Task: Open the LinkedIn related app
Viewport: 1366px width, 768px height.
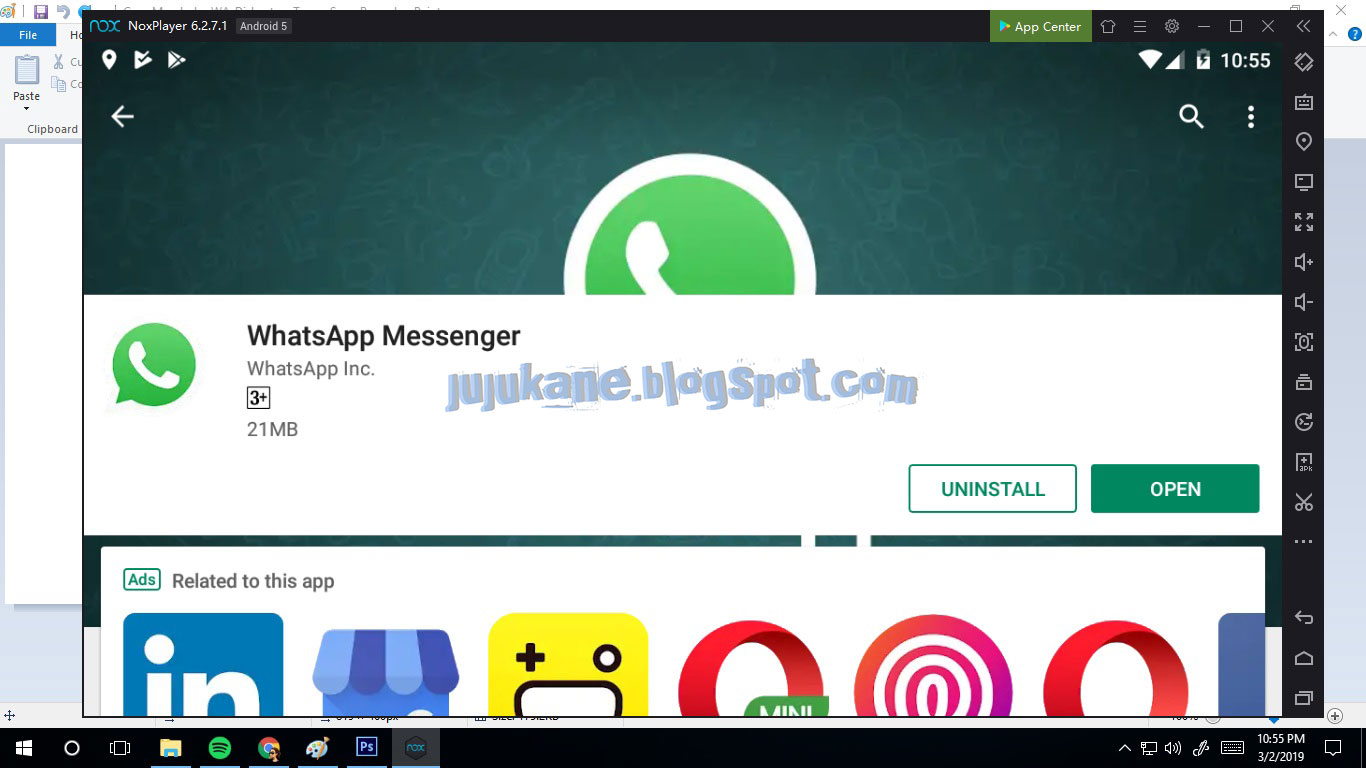Action: click(203, 665)
